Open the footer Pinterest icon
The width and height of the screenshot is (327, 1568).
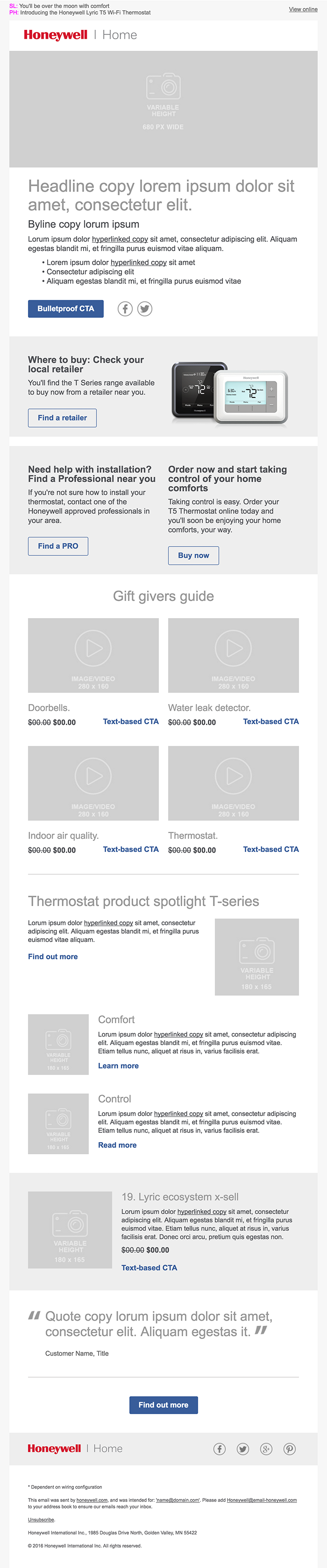[x=290, y=1449]
